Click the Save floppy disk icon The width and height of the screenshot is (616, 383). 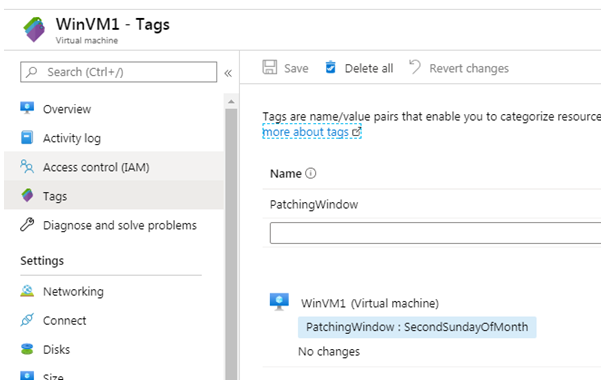click(270, 68)
